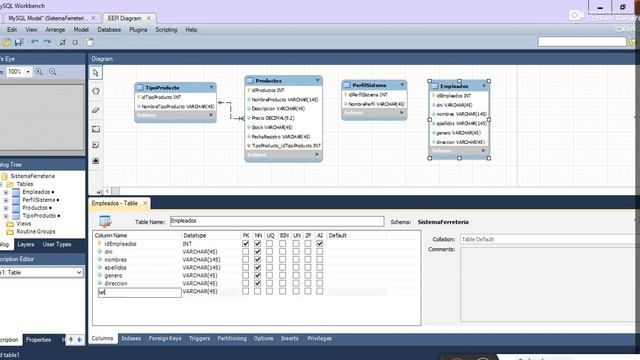Click the table editor icon beside Table Name
The width and height of the screenshot is (640, 360).
pos(105,221)
